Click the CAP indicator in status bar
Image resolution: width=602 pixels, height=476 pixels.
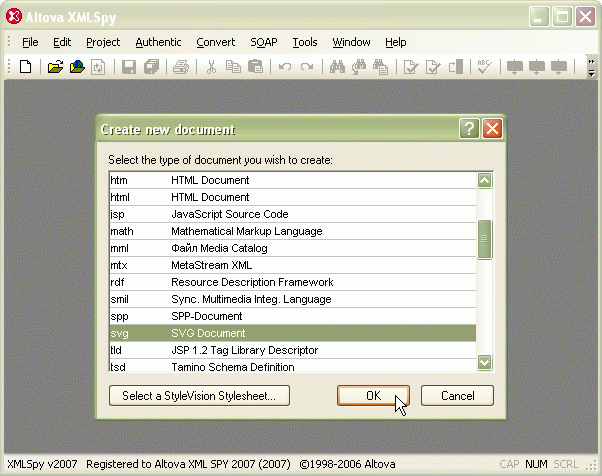tap(509, 464)
